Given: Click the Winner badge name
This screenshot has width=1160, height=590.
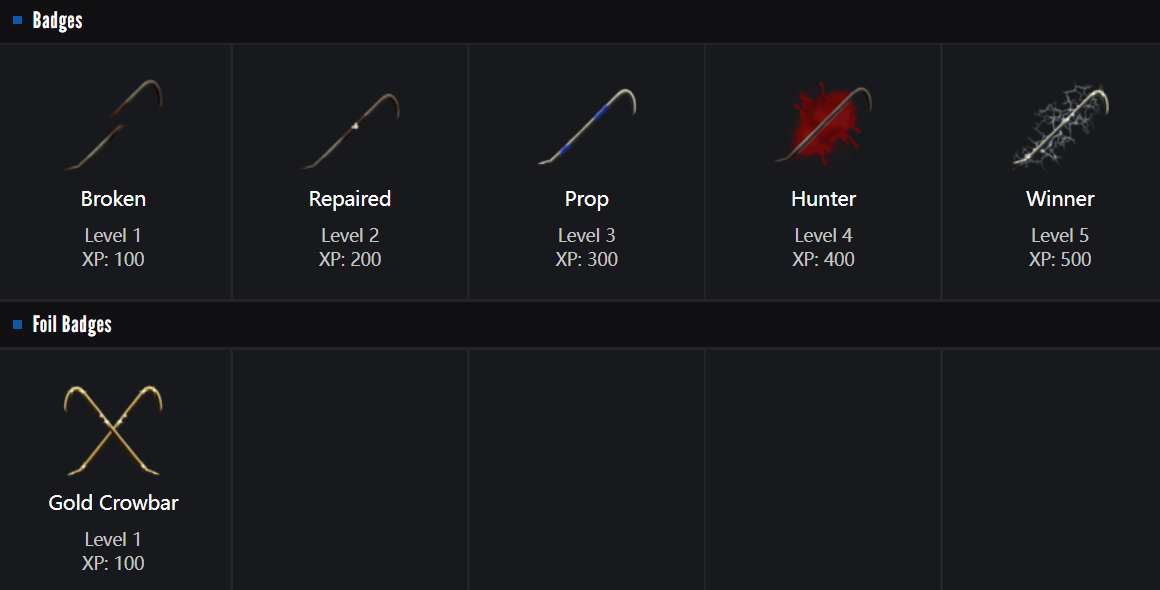Looking at the screenshot, I should click(x=1060, y=199).
